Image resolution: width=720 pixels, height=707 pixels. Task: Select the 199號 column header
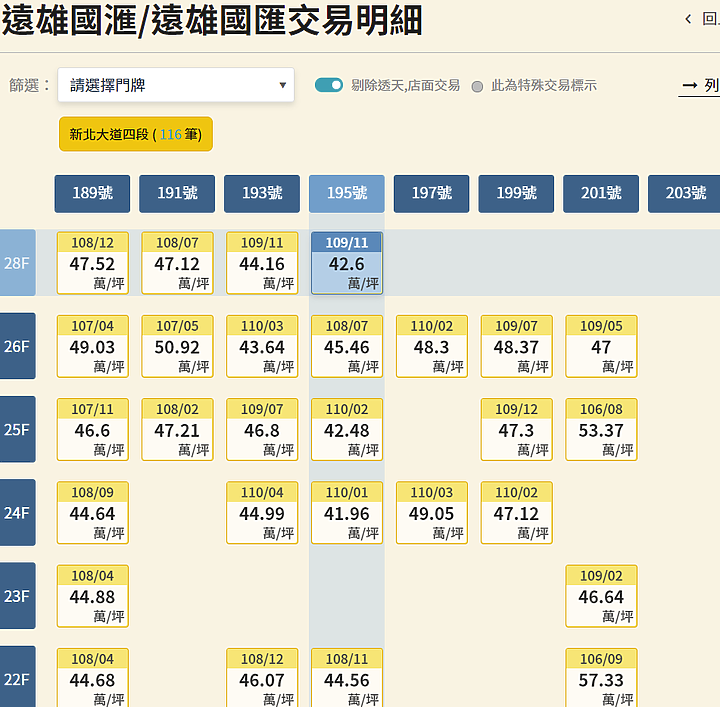516,193
